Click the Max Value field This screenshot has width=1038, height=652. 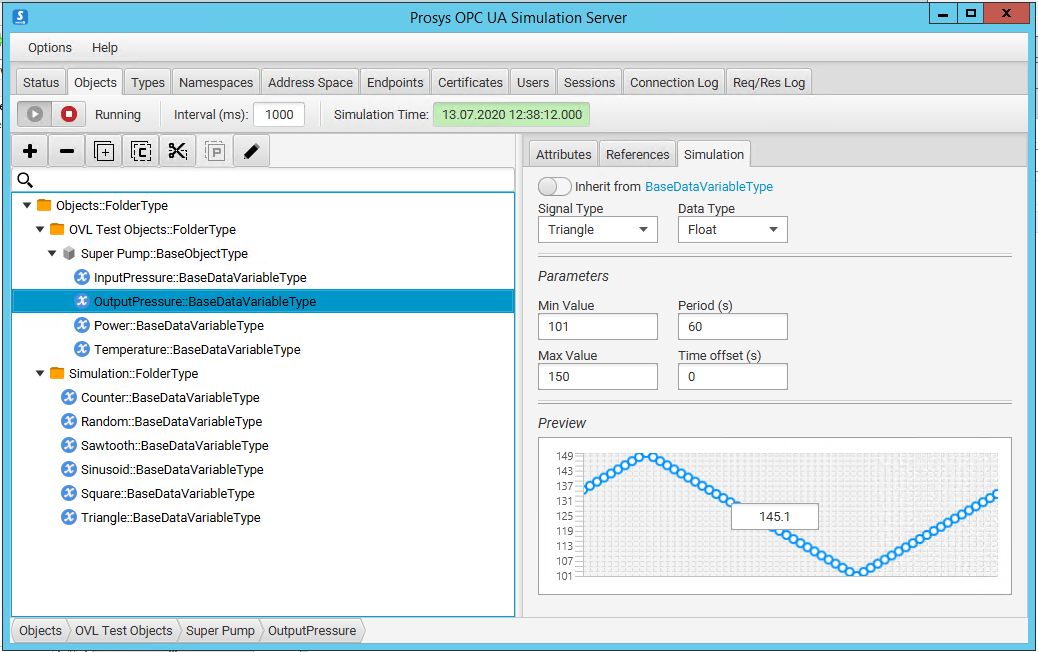point(598,377)
